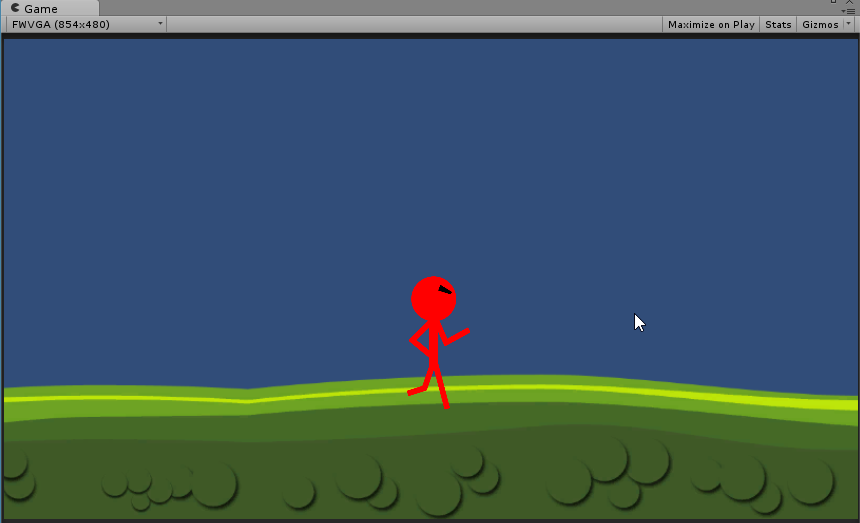Toggle Gizmos display in Game view

[x=820, y=24]
